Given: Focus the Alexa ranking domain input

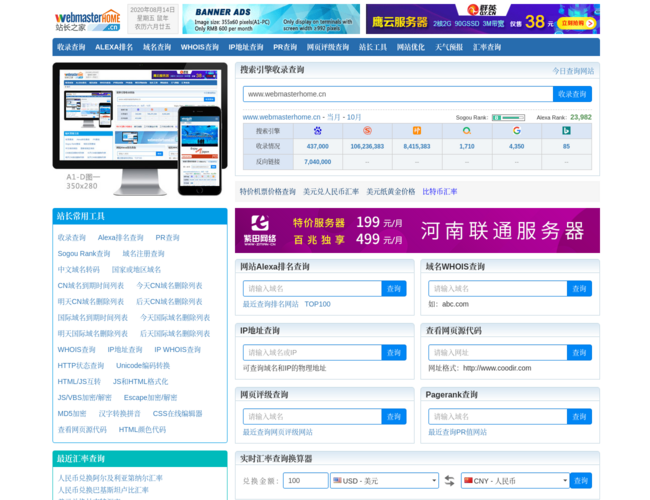Looking at the screenshot, I should pos(312,289).
